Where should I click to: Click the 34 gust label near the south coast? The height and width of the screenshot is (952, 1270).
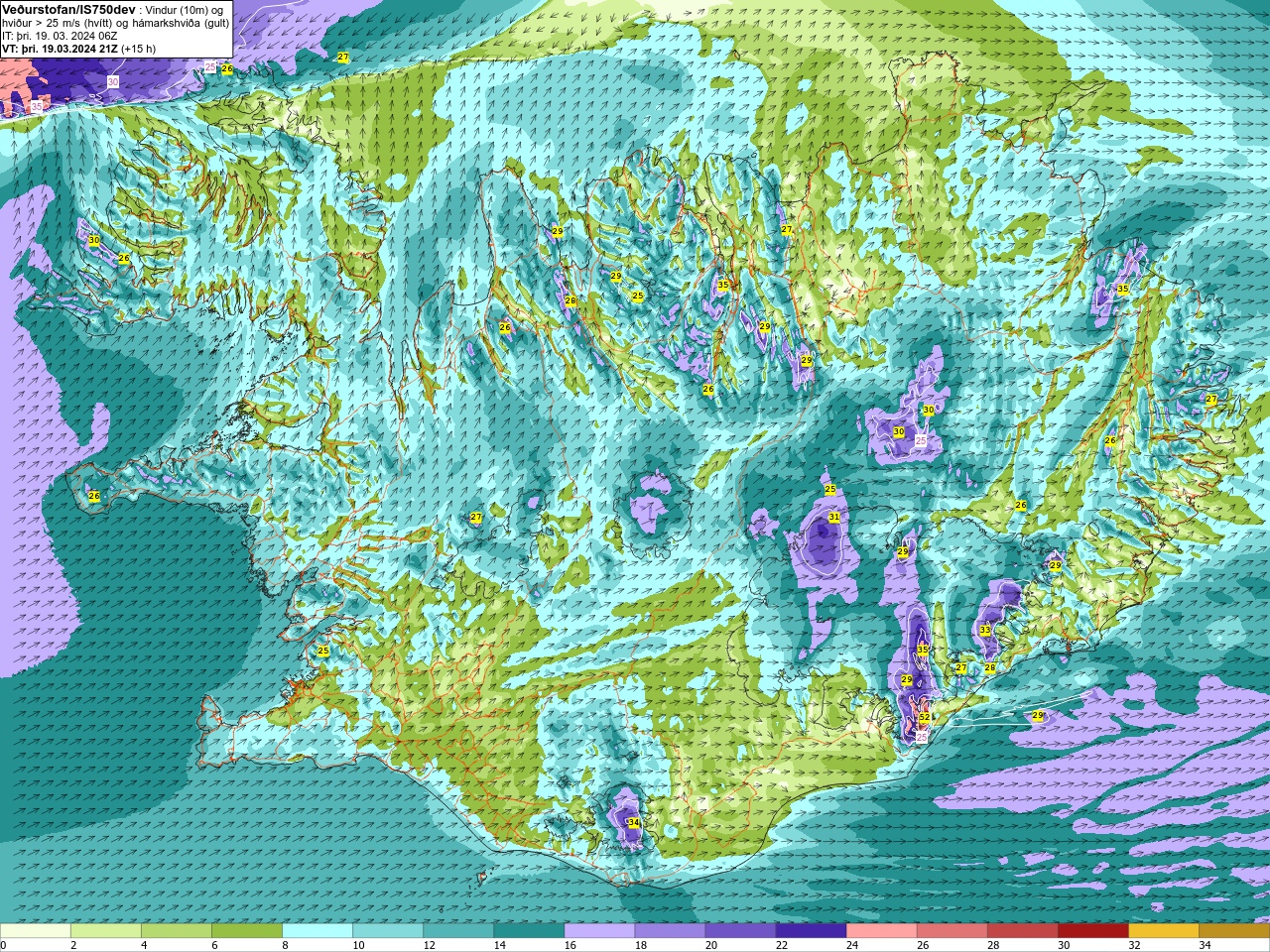(x=634, y=822)
